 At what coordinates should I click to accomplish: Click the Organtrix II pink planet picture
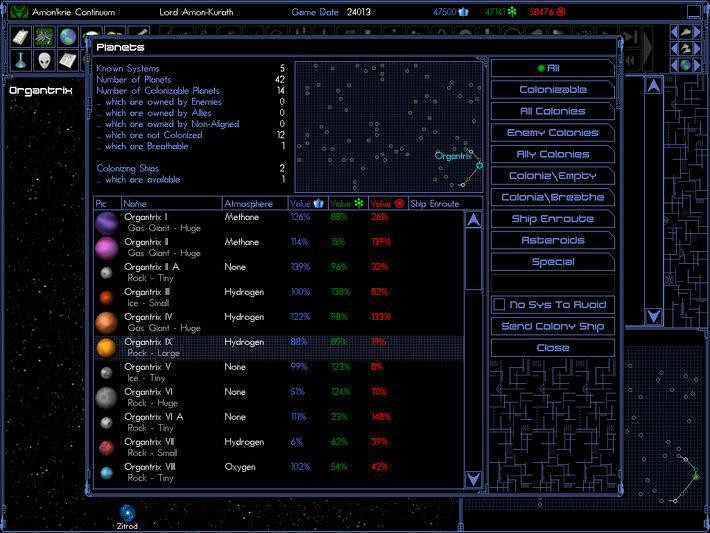[107, 248]
